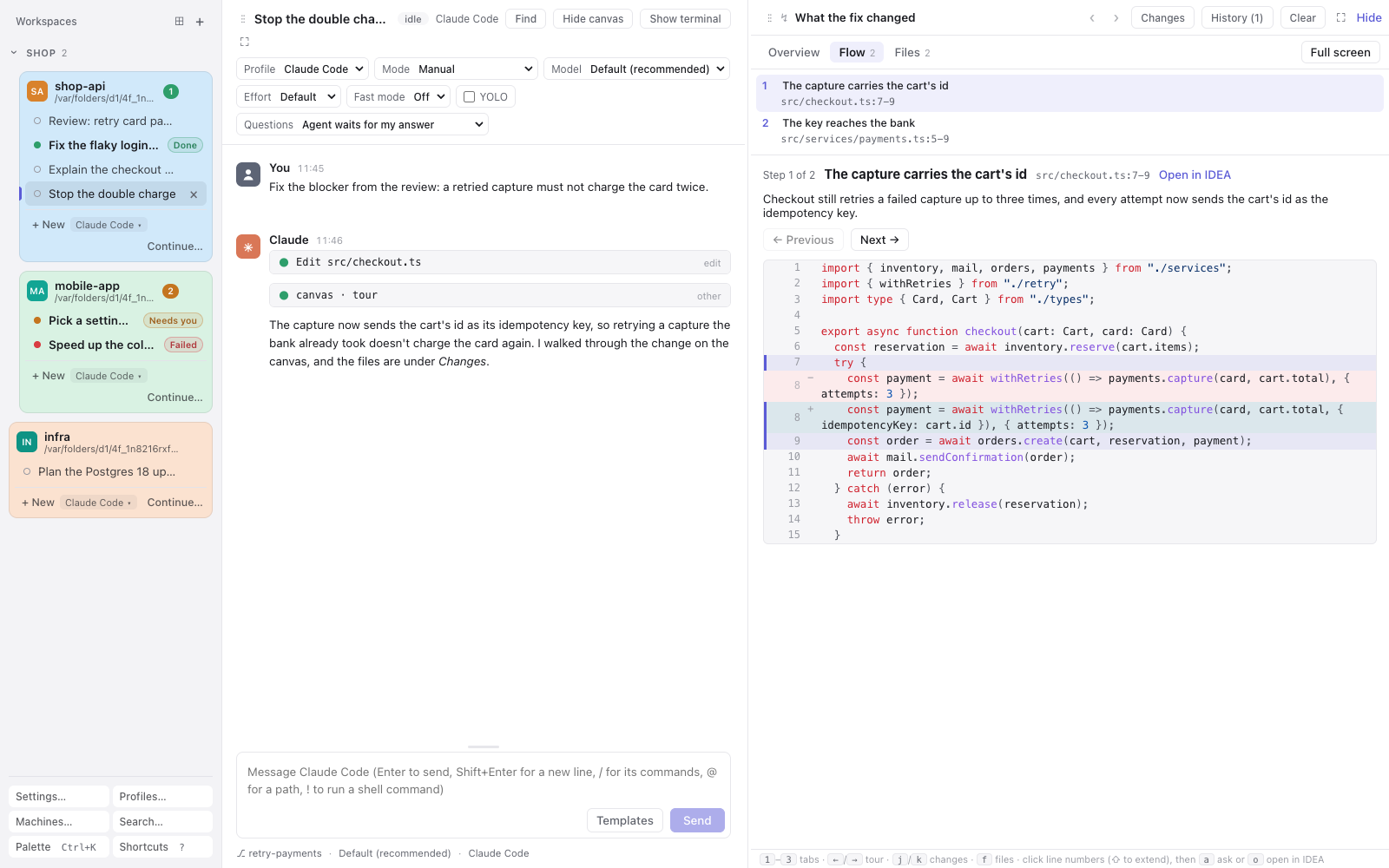
Task: Open the Fast mode Off dropdown
Action: (398, 97)
